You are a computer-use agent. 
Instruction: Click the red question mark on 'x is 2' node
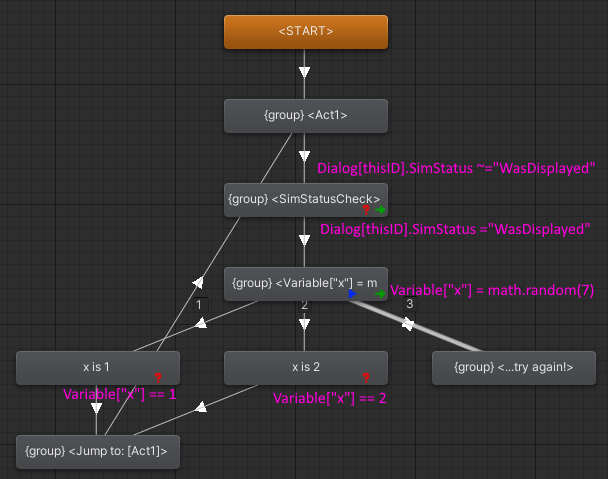click(366, 377)
